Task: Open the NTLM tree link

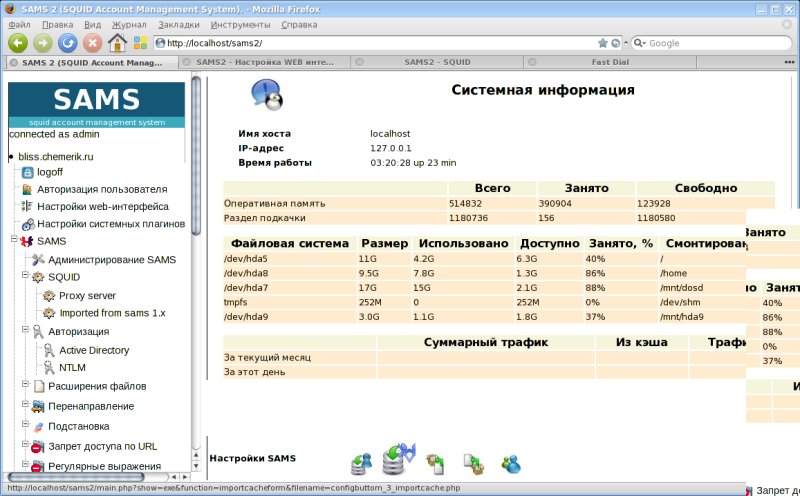Action: click(72, 368)
